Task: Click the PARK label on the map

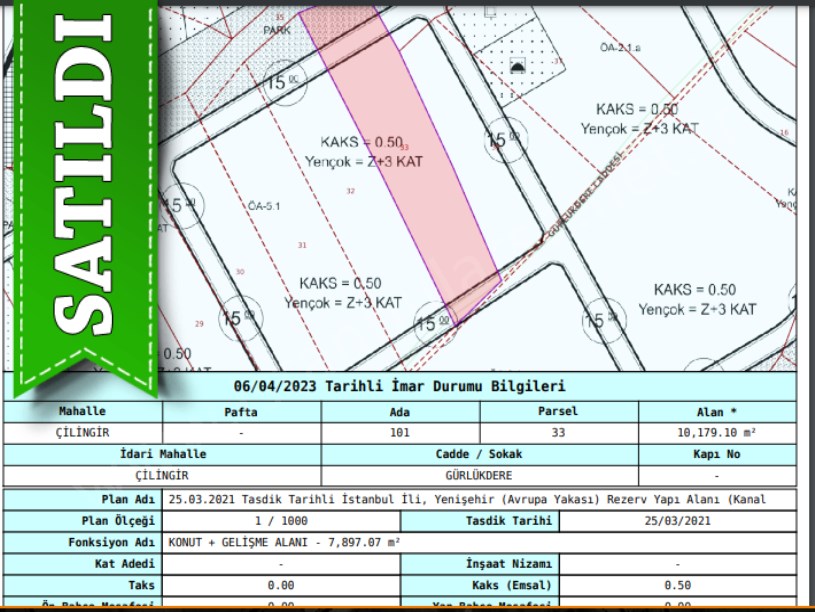Action: [x=277, y=31]
